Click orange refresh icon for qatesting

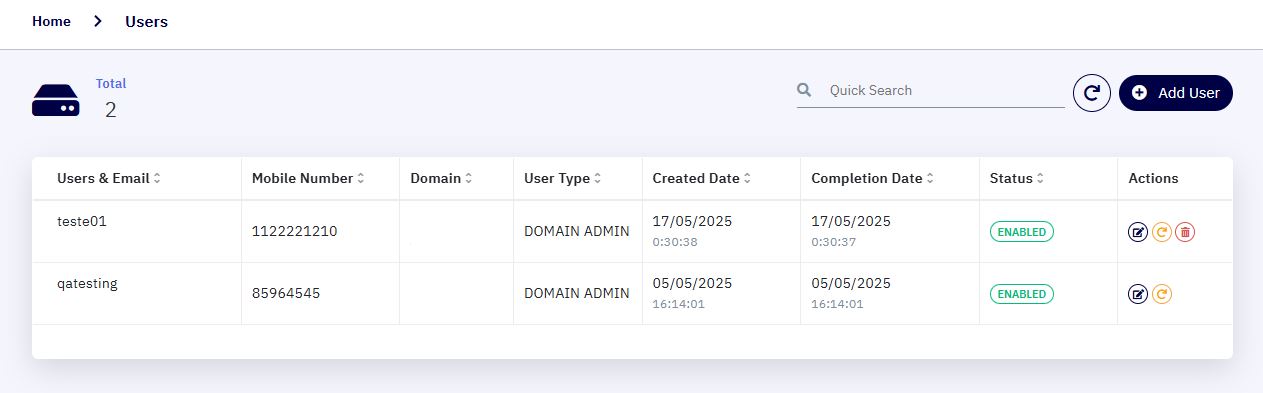[1161, 294]
